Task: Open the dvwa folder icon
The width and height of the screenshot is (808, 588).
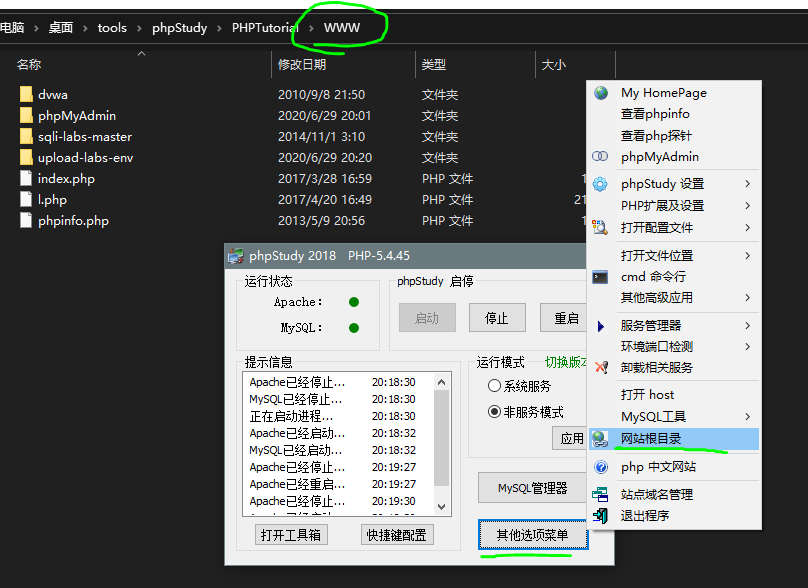Action: click(x=26, y=95)
